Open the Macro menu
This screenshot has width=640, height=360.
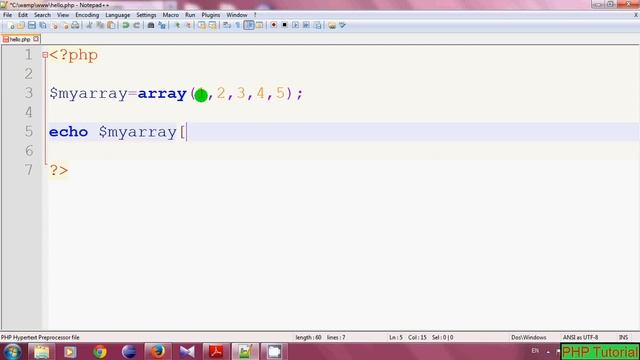tap(171, 15)
